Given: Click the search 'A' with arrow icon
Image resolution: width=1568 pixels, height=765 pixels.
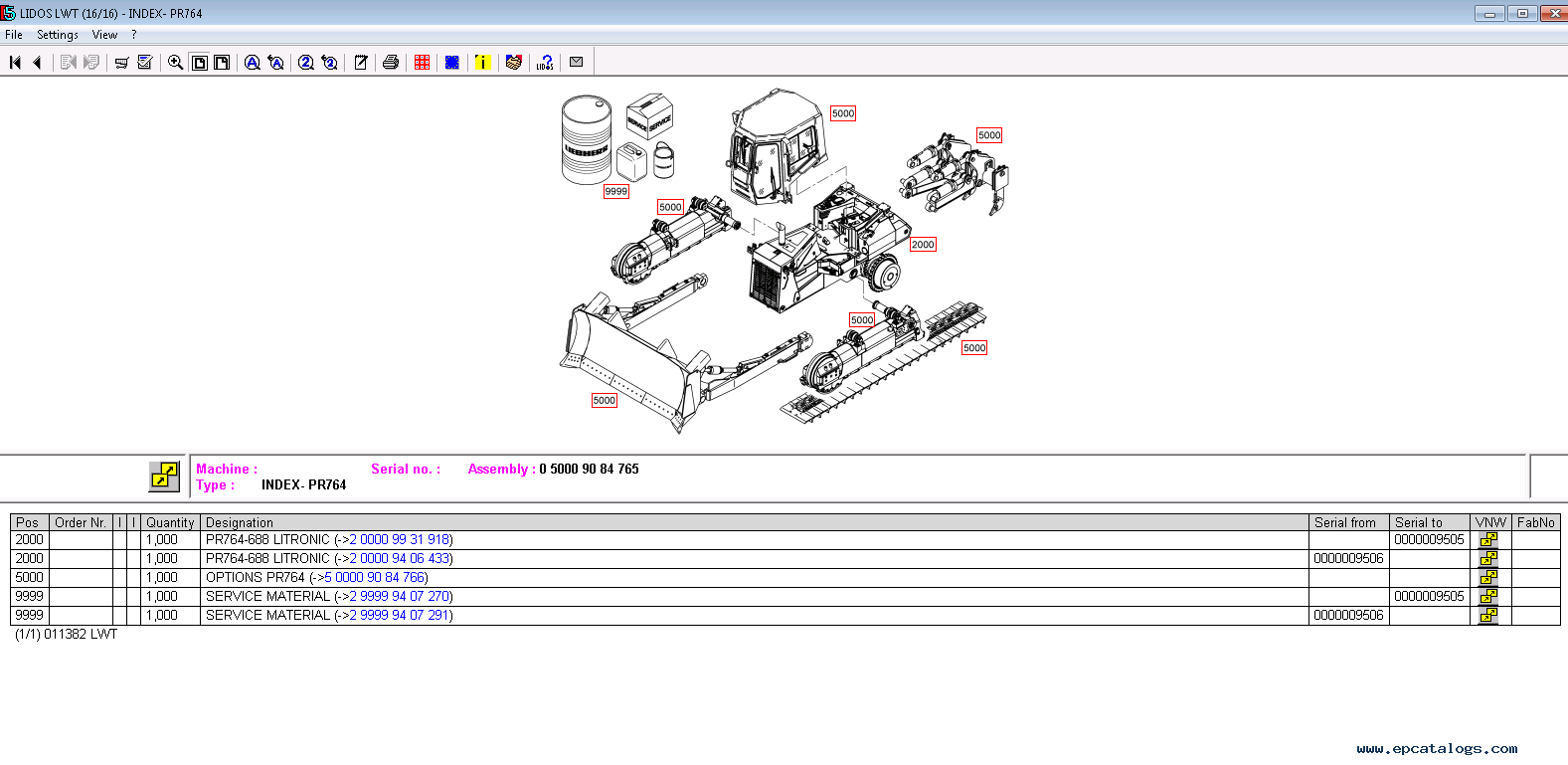Looking at the screenshot, I should [x=275, y=62].
